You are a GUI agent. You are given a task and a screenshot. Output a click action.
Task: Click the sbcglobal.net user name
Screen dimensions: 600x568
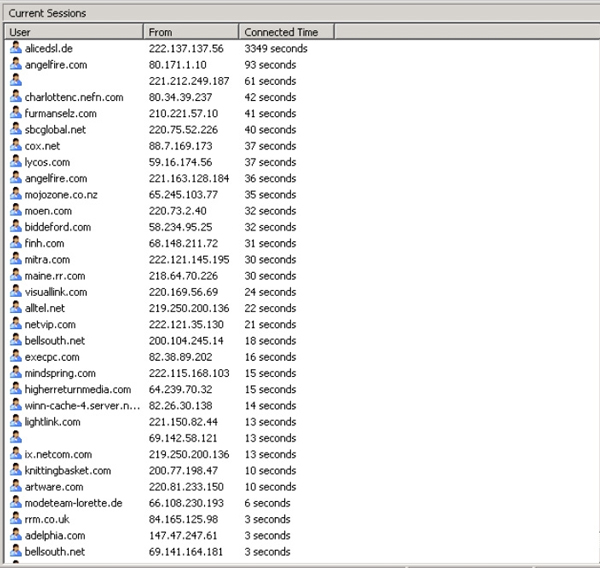tap(55, 130)
